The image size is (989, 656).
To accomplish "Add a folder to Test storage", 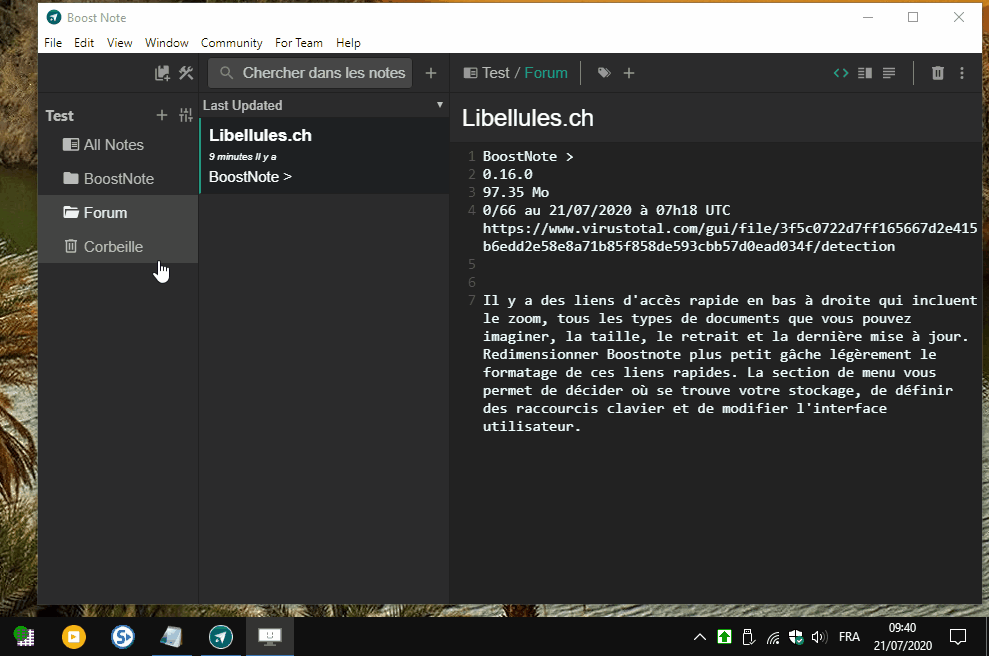I will tap(162, 115).
